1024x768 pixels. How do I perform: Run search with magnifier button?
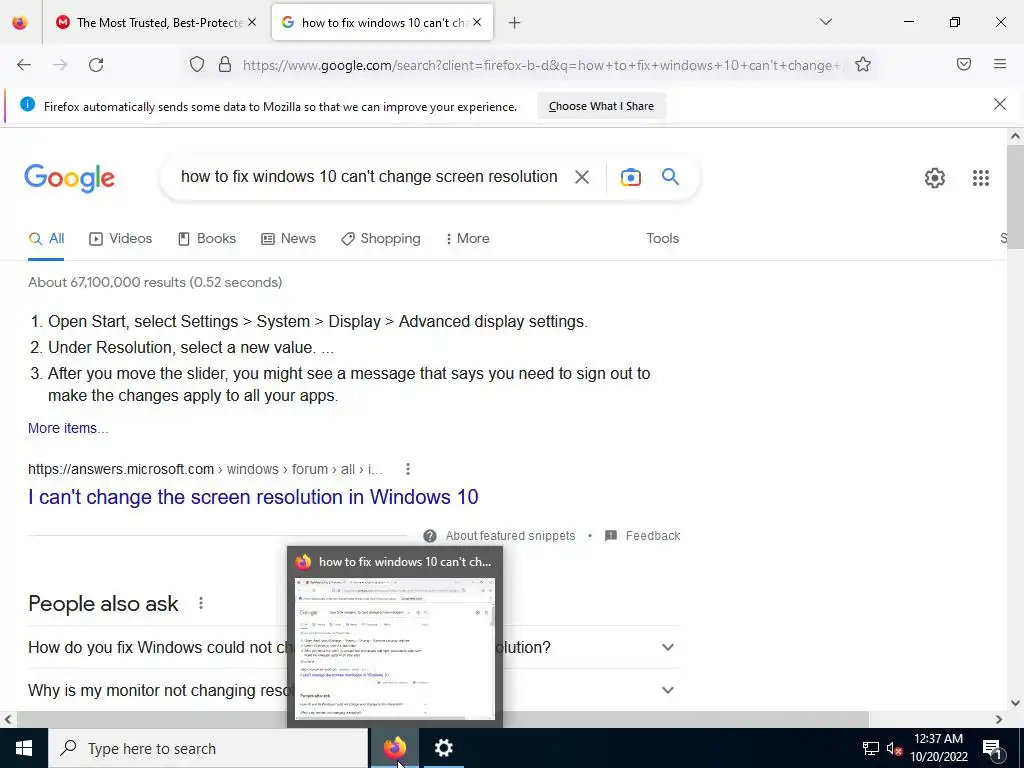(x=671, y=176)
